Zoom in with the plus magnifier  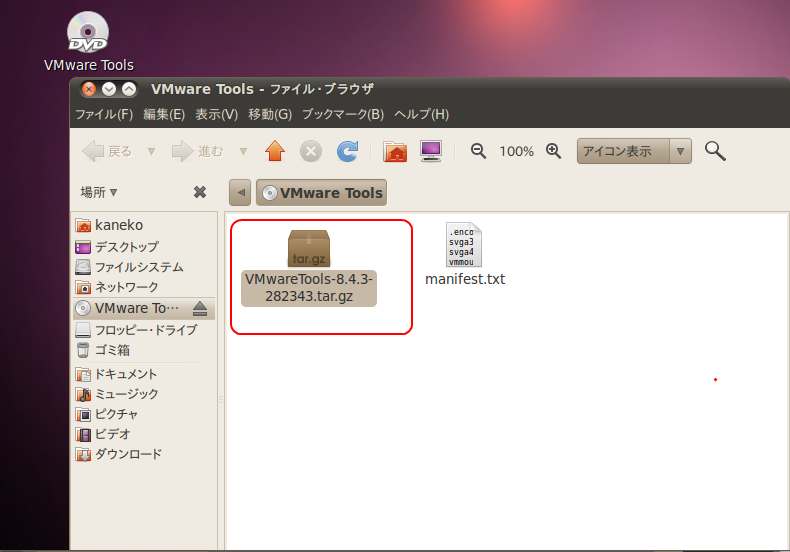(554, 151)
